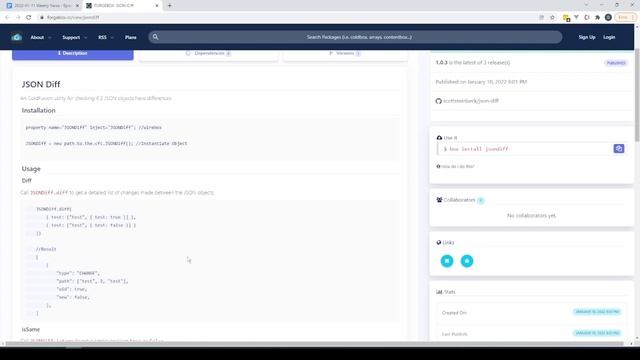Screen dimensions: 640x360
Task: Click the second teal Links button
Action: pyautogui.click(x=467, y=261)
